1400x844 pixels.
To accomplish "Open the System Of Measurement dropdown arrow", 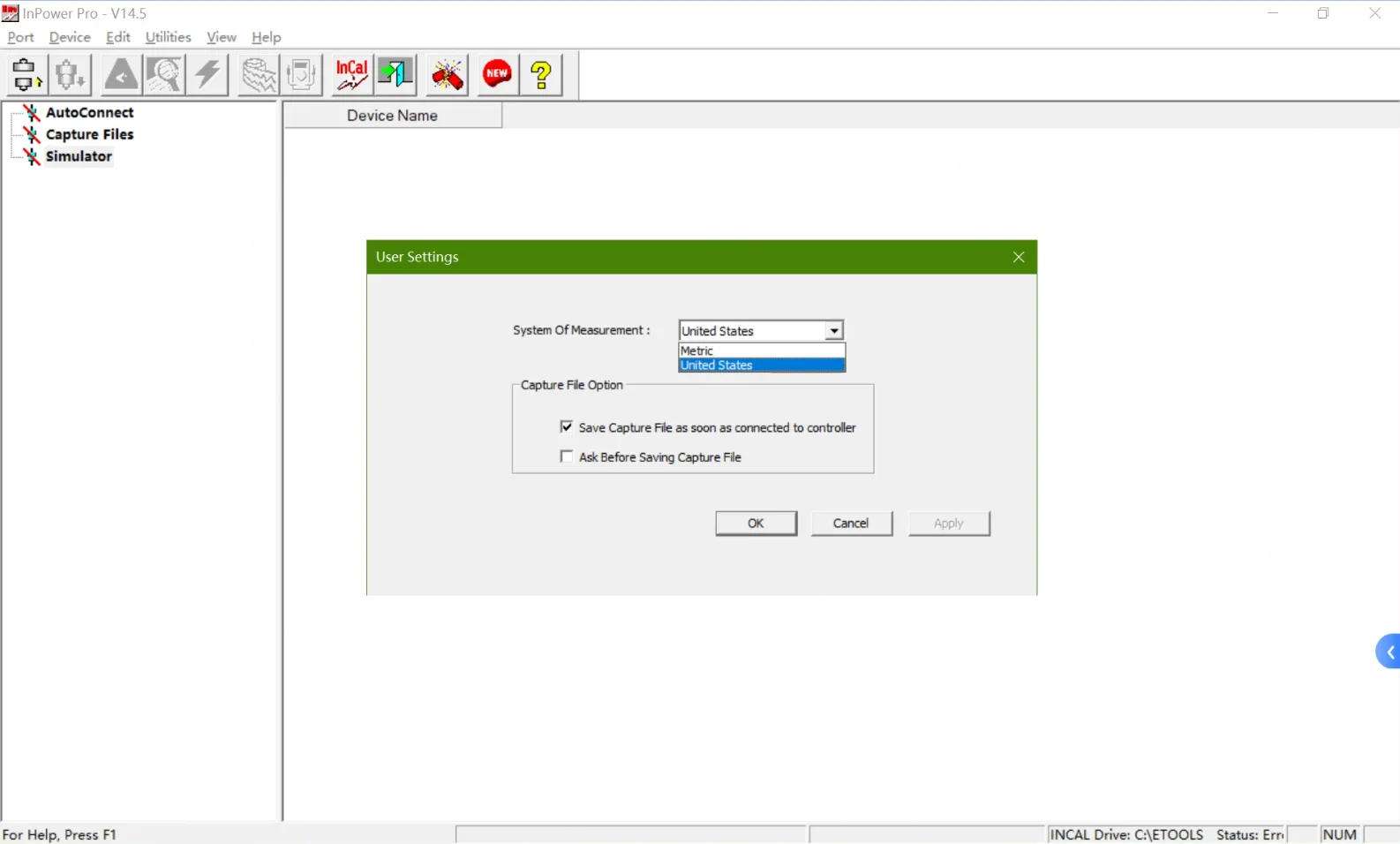I will [x=833, y=330].
